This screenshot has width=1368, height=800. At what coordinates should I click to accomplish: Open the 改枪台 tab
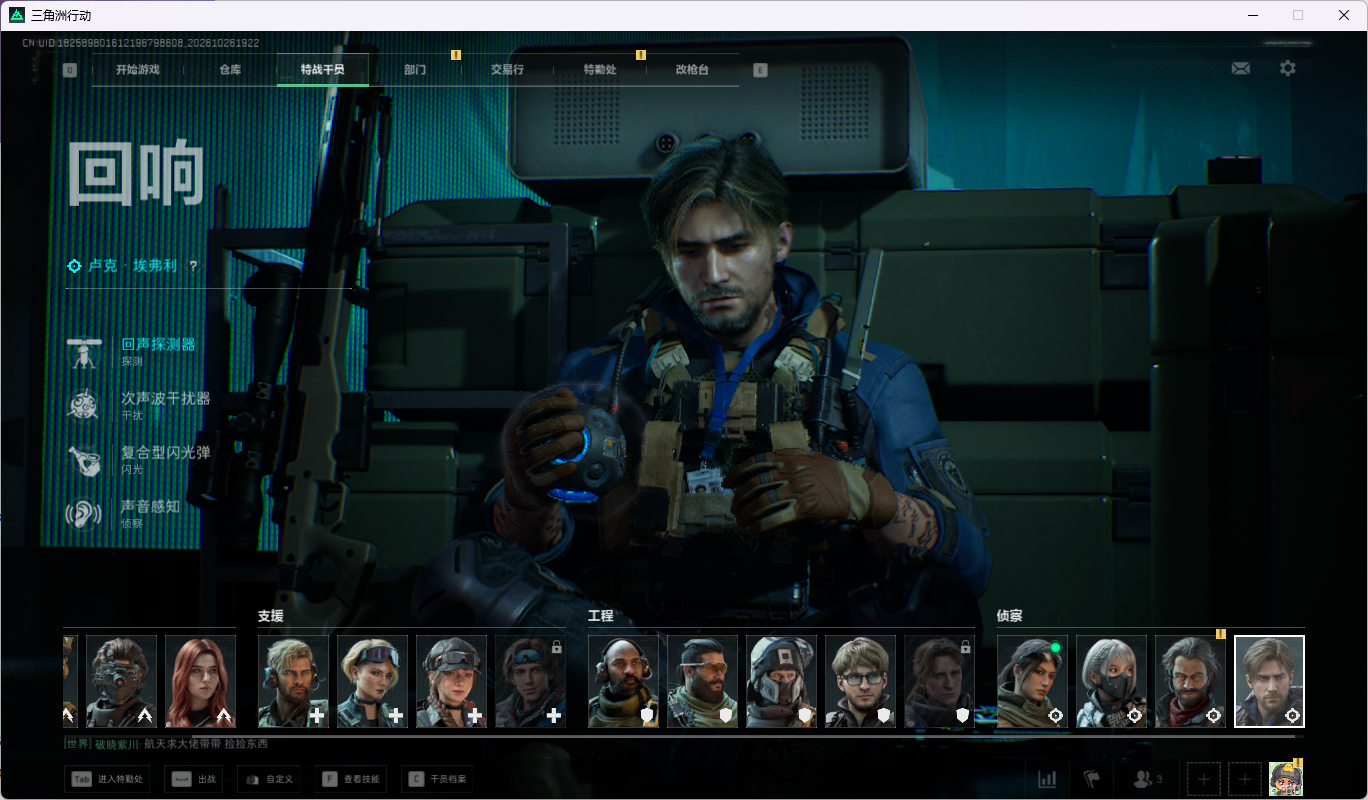coord(692,70)
